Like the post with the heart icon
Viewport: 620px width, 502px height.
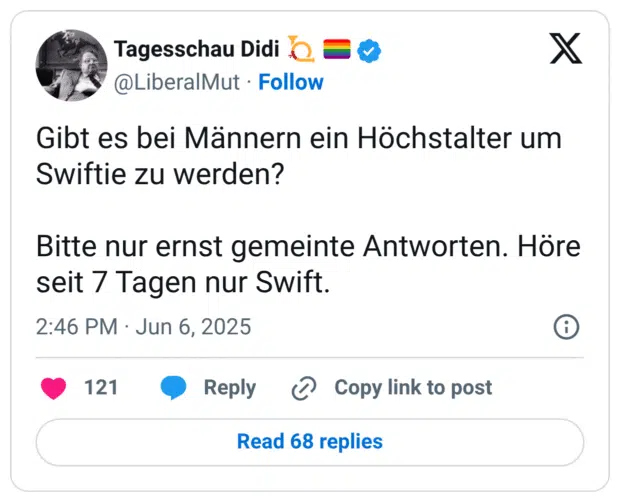click(53, 388)
